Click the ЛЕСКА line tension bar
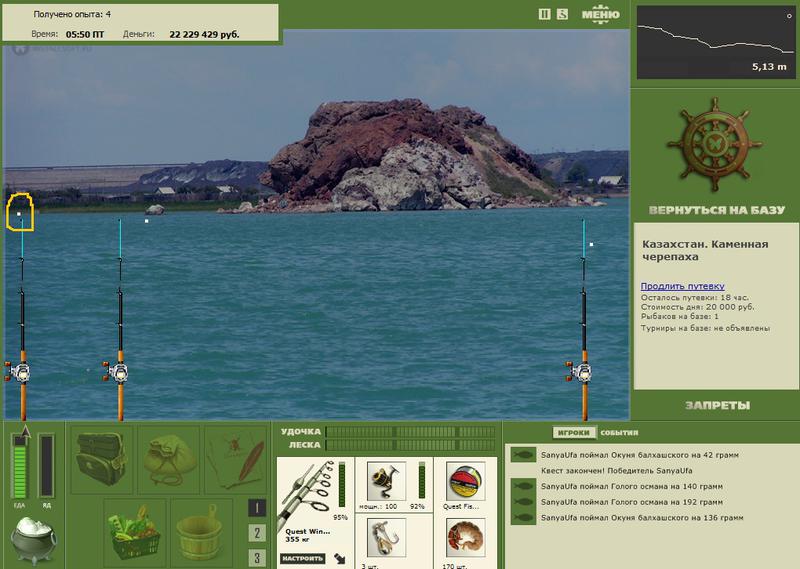800x569 pixels. pyautogui.click(x=410, y=445)
